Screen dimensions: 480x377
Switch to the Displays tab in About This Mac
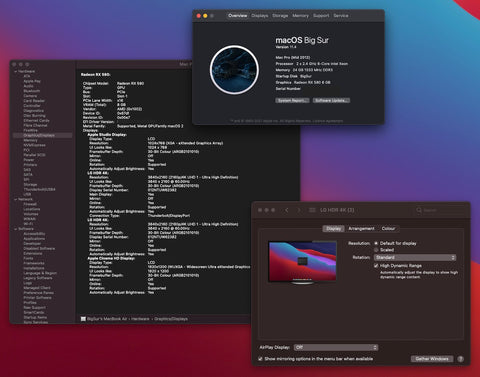click(260, 16)
